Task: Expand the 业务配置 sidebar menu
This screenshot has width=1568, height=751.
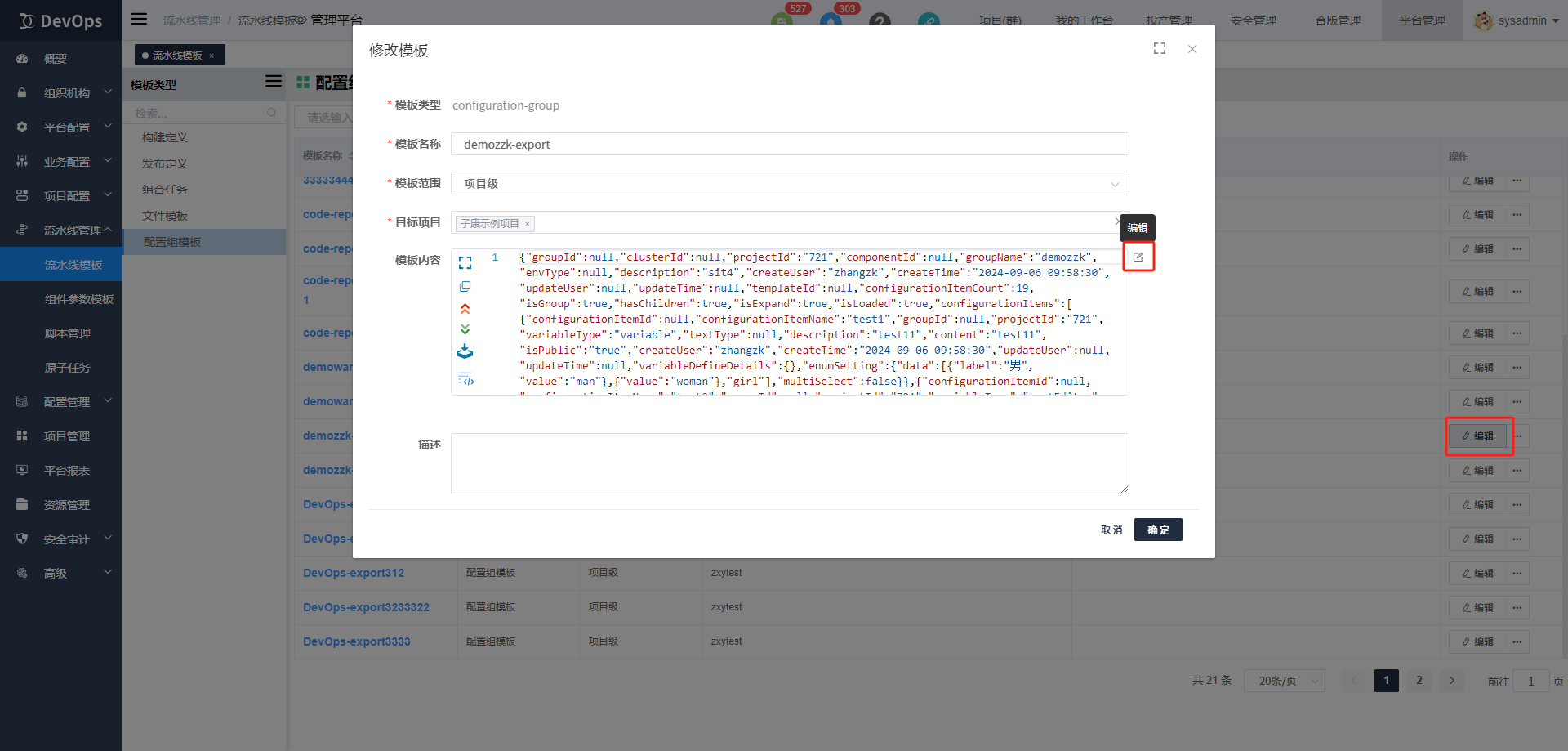Action: tap(61, 162)
